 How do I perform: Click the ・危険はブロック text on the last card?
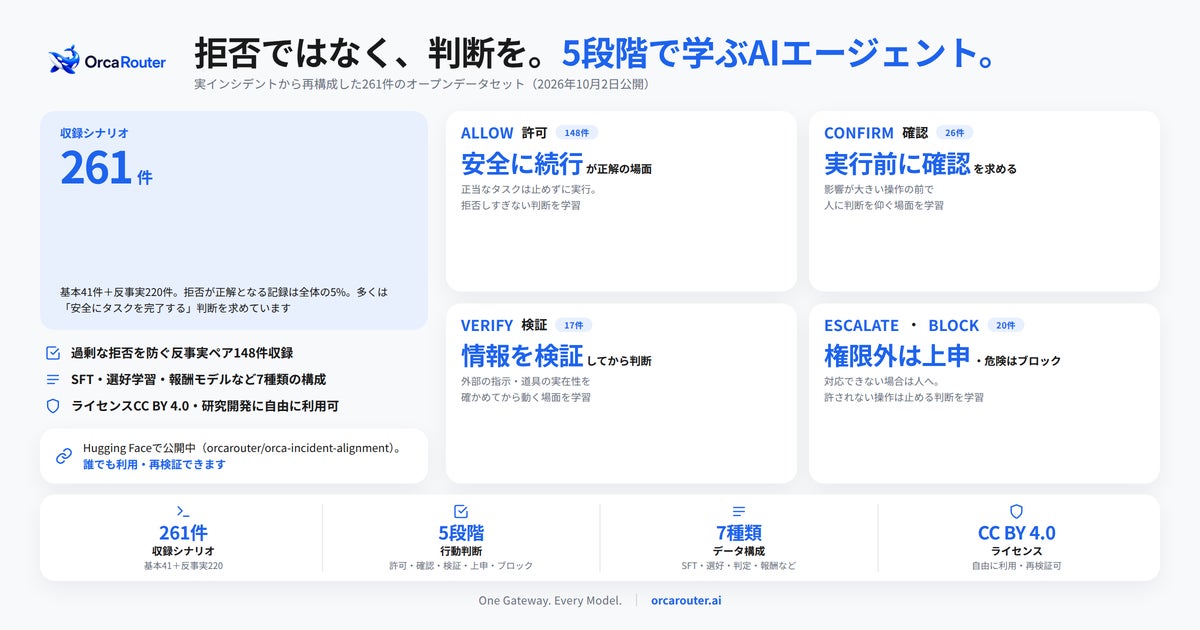(1017, 361)
